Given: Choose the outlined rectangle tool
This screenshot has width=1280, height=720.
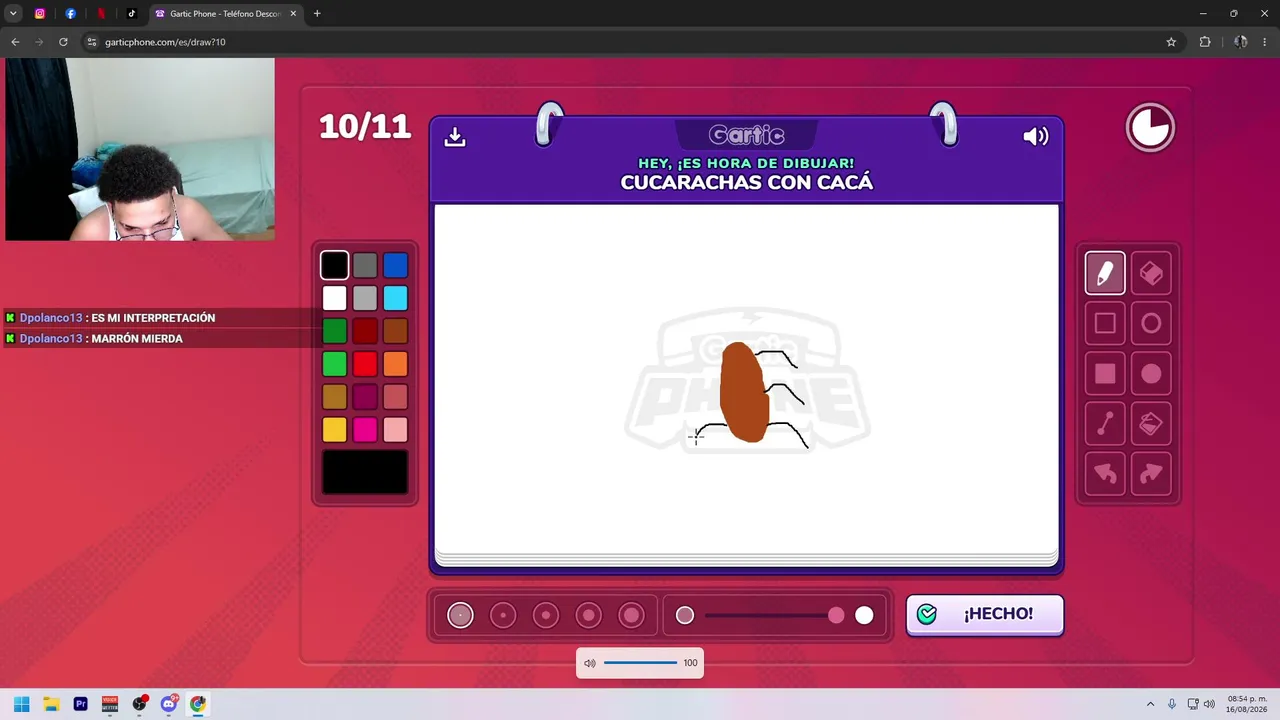Looking at the screenshot, I should [x=1105, y=323].
